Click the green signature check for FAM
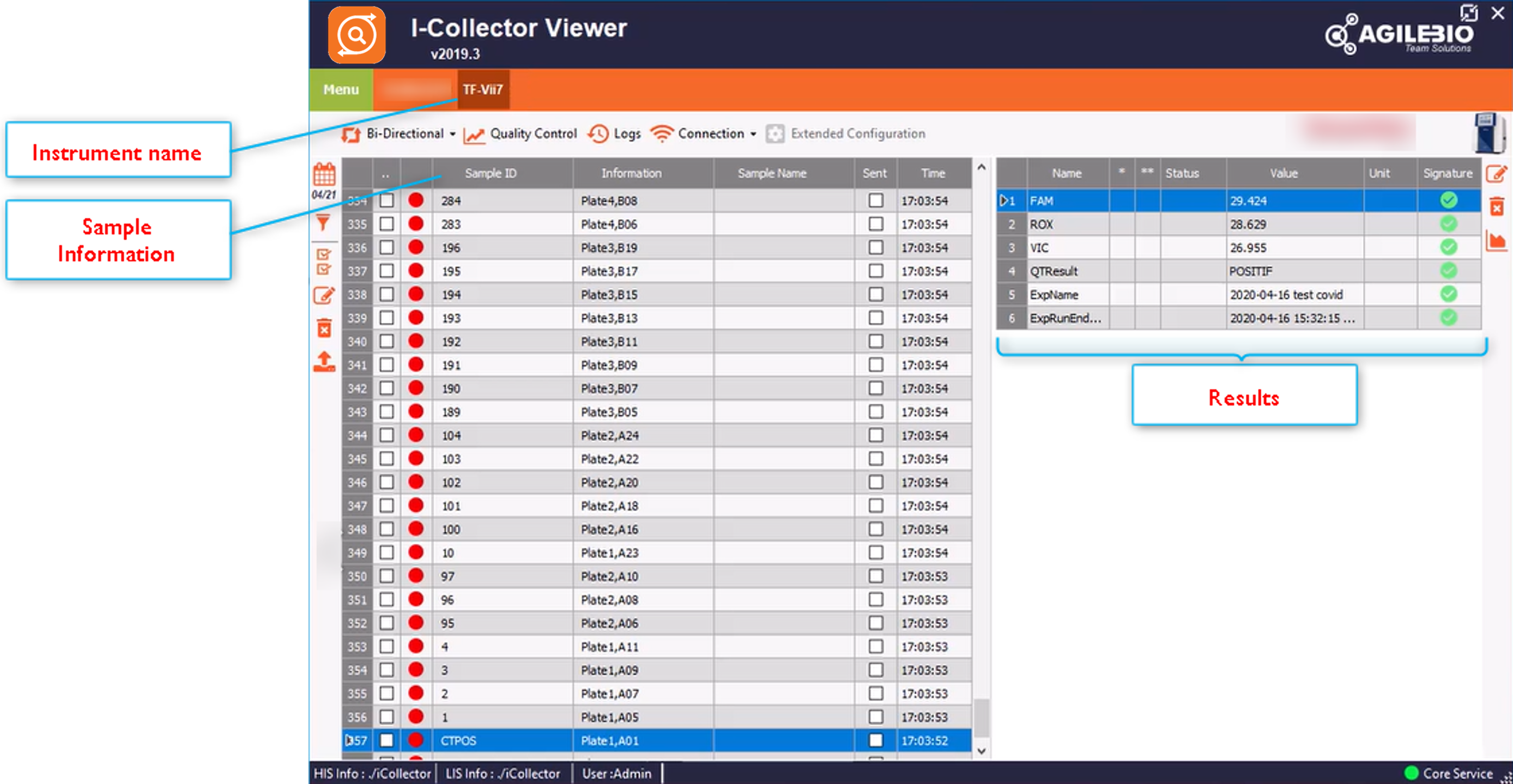 click(1448, 200)
